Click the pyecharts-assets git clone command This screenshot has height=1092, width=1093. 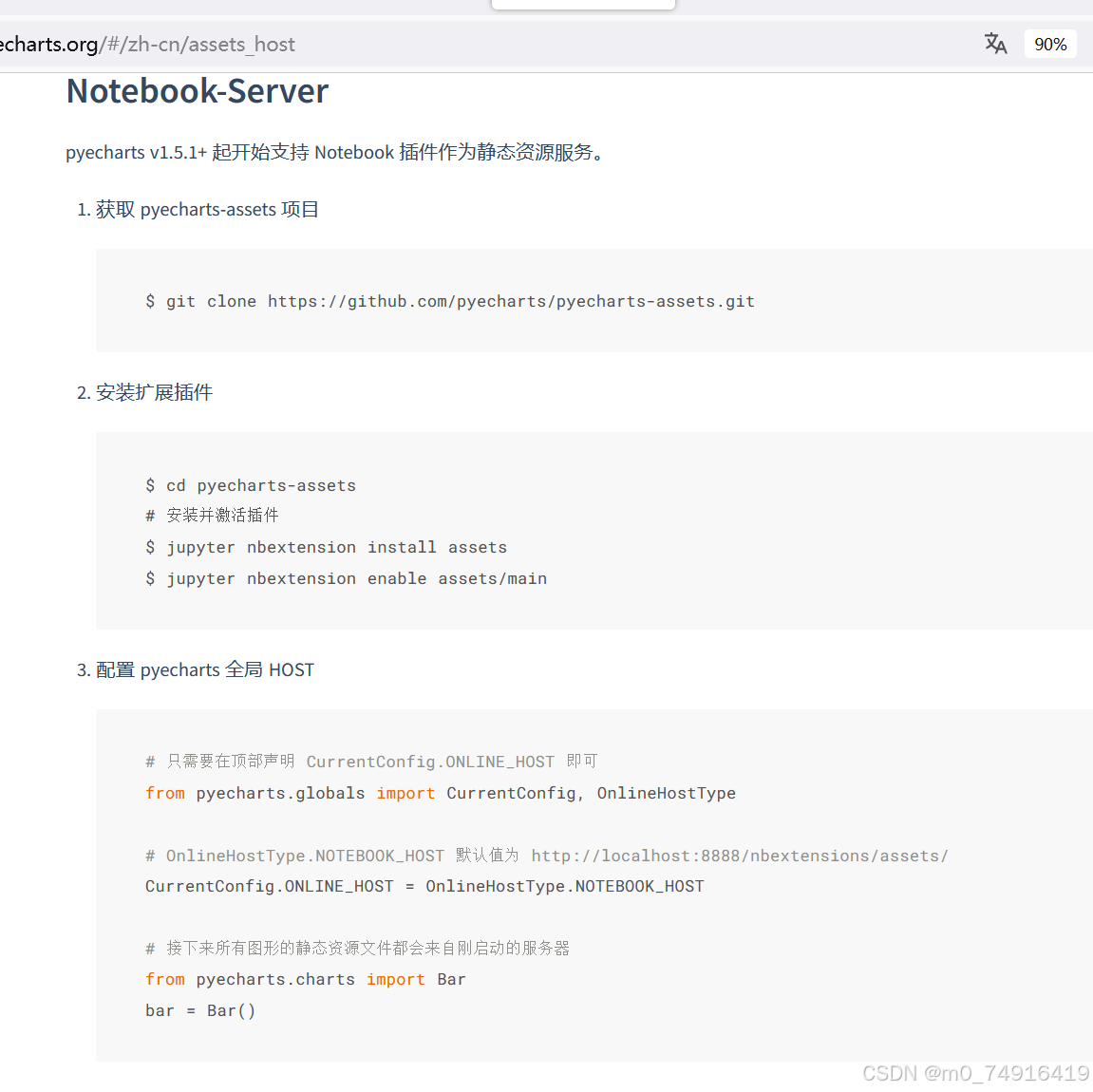tap(450, 301)
